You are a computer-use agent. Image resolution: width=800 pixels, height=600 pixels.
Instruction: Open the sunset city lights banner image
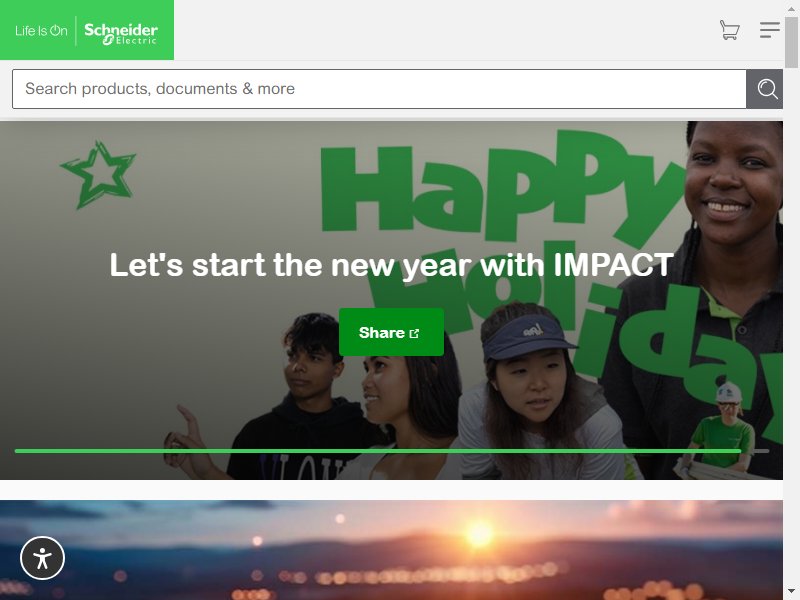391,550
